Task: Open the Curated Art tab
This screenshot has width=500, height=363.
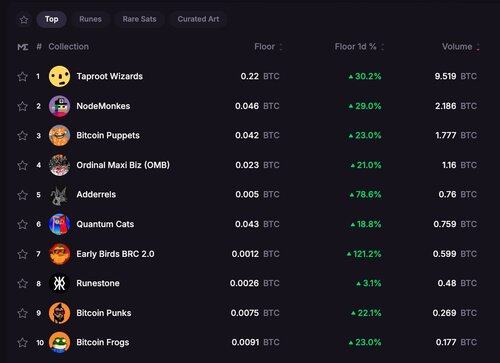Action: [198, 19]
